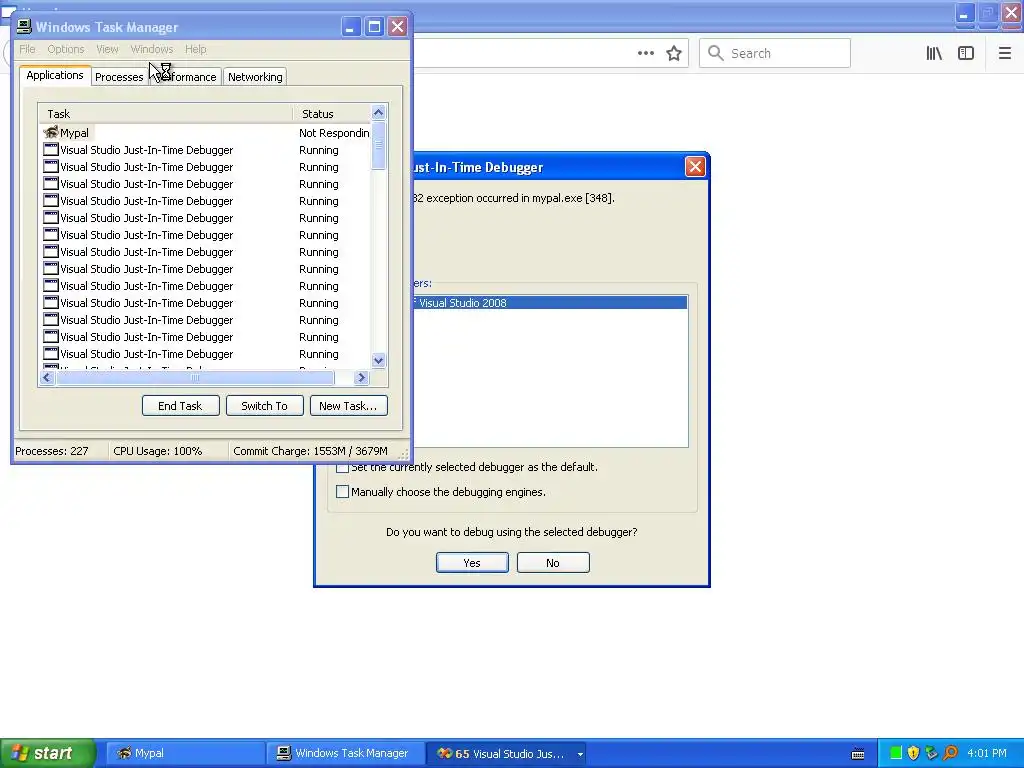Click the network/hardware tray icon

click(x=932, y=753)
